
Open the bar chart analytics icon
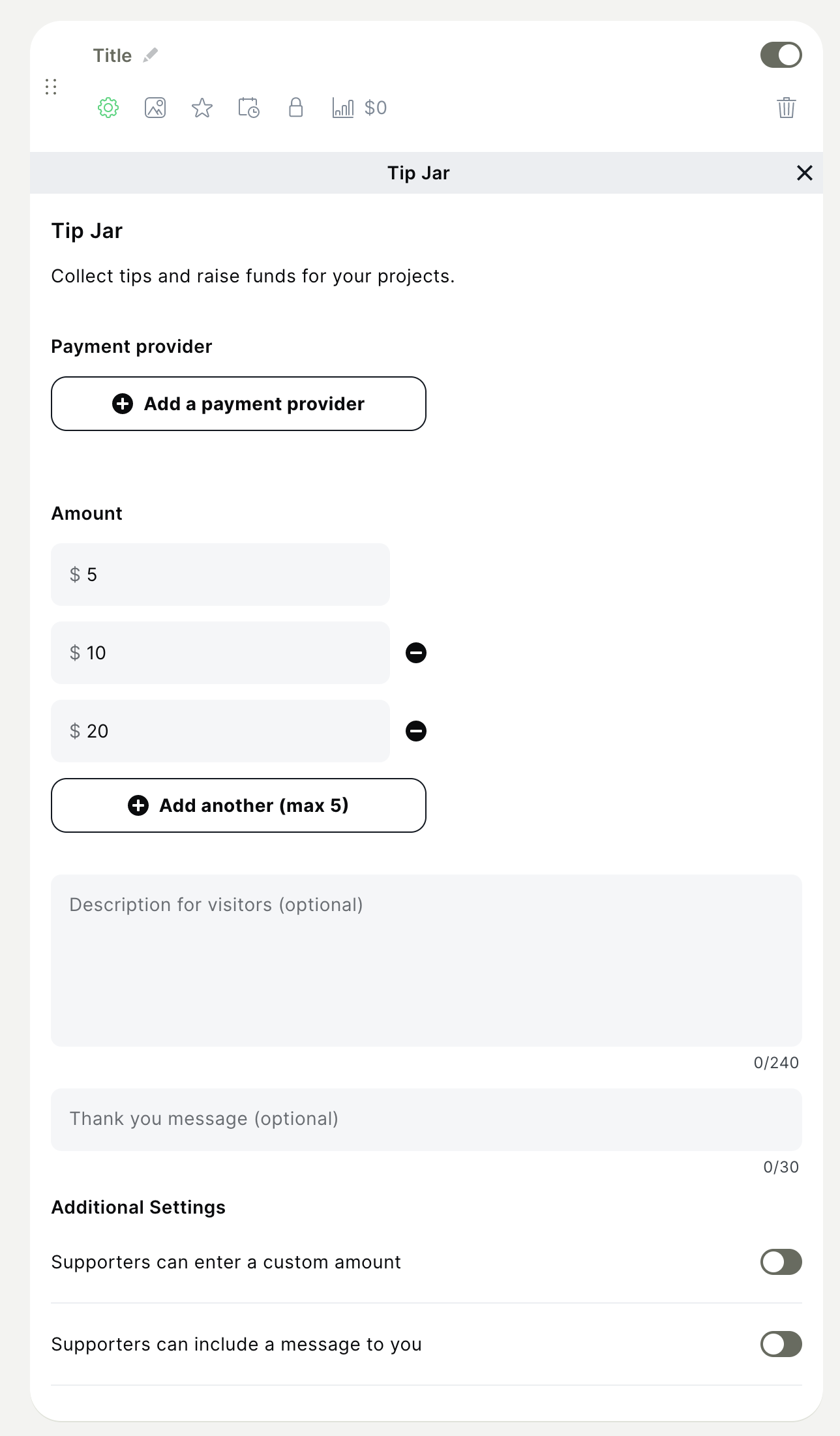343,108
